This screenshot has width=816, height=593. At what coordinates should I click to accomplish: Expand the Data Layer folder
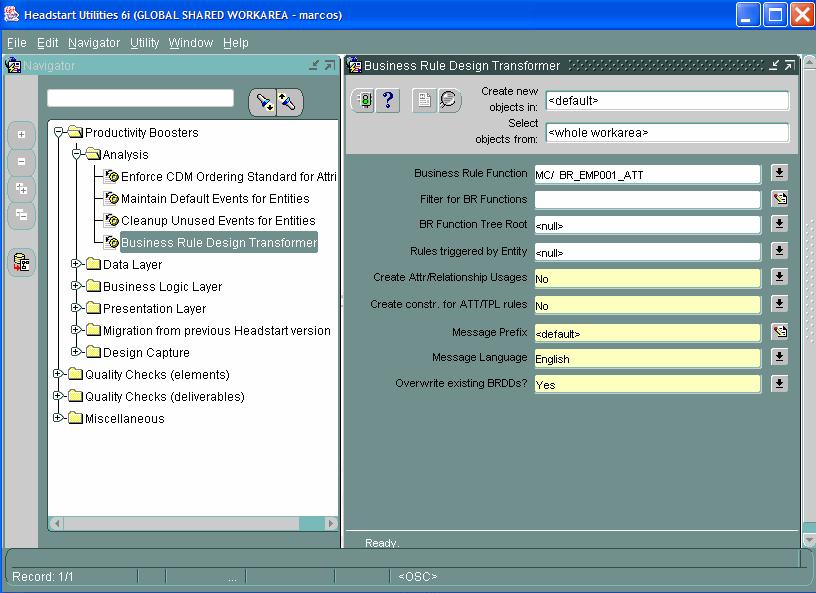click(x=77, y=265)
